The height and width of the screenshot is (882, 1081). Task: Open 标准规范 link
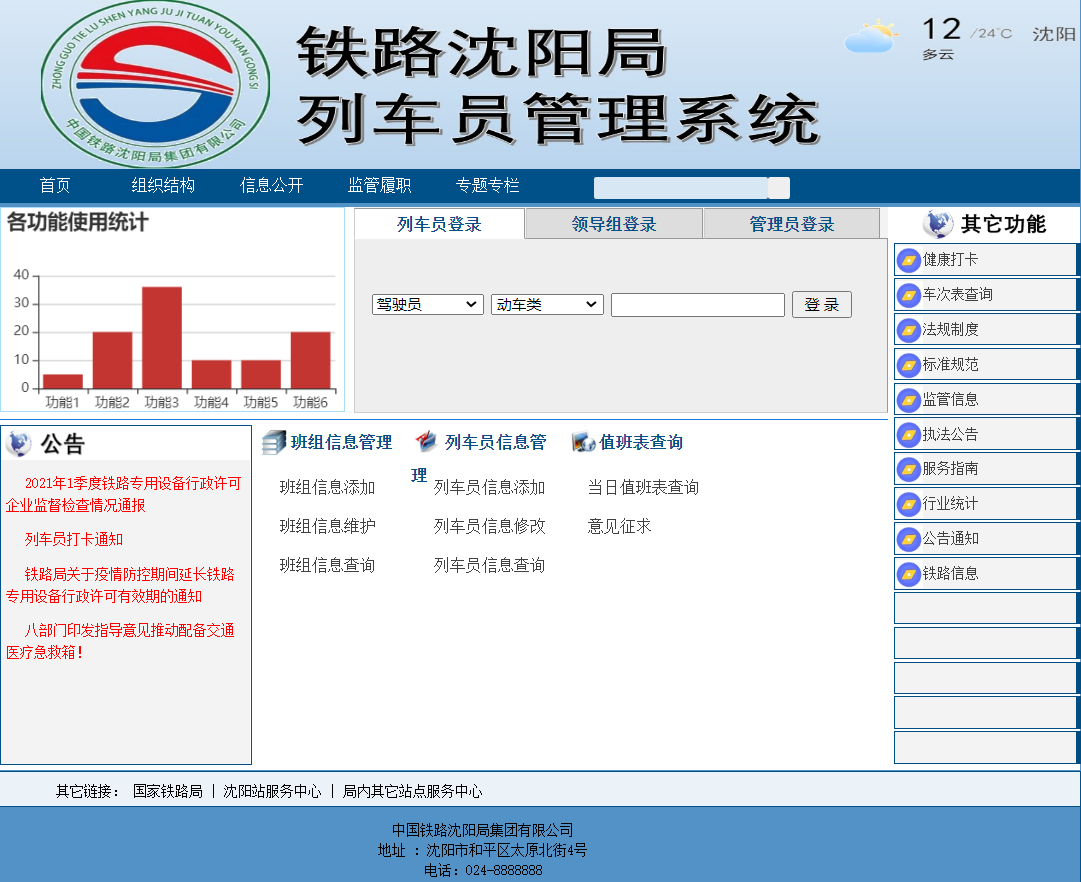coord(950,365)
